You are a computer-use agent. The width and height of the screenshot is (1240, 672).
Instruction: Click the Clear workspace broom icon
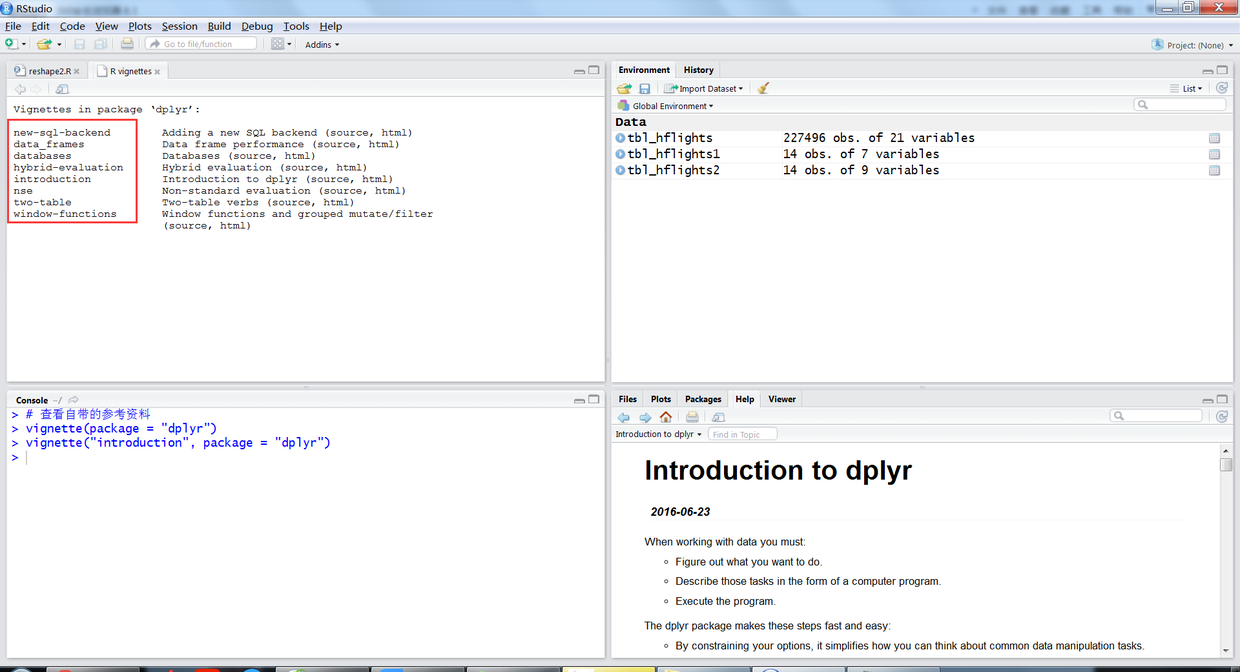(x=763, y=89)
